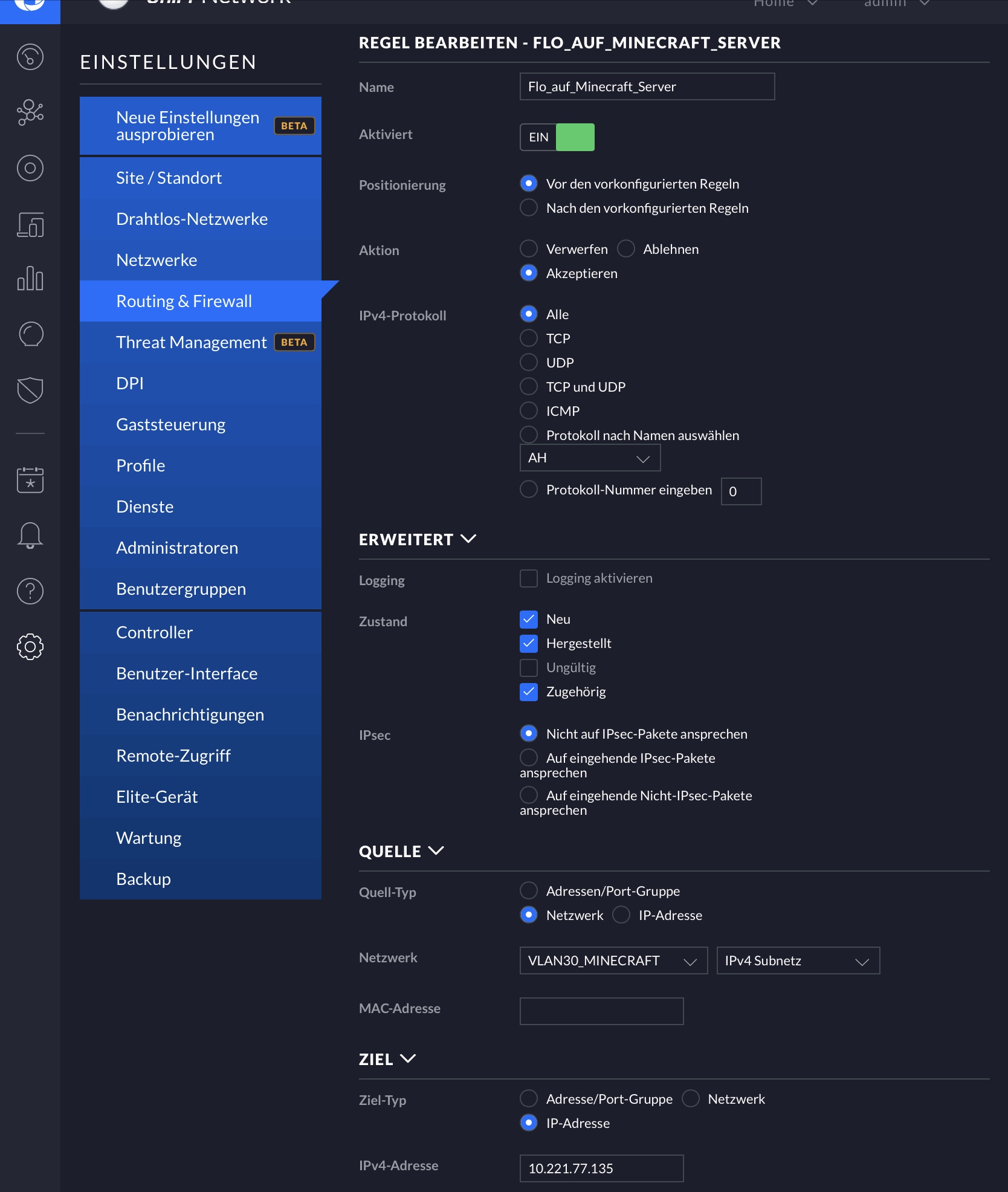The height and width of the screenshot is (1192, 1008).
Task: Choose the Ablehnen action
Action: [626, 248]
